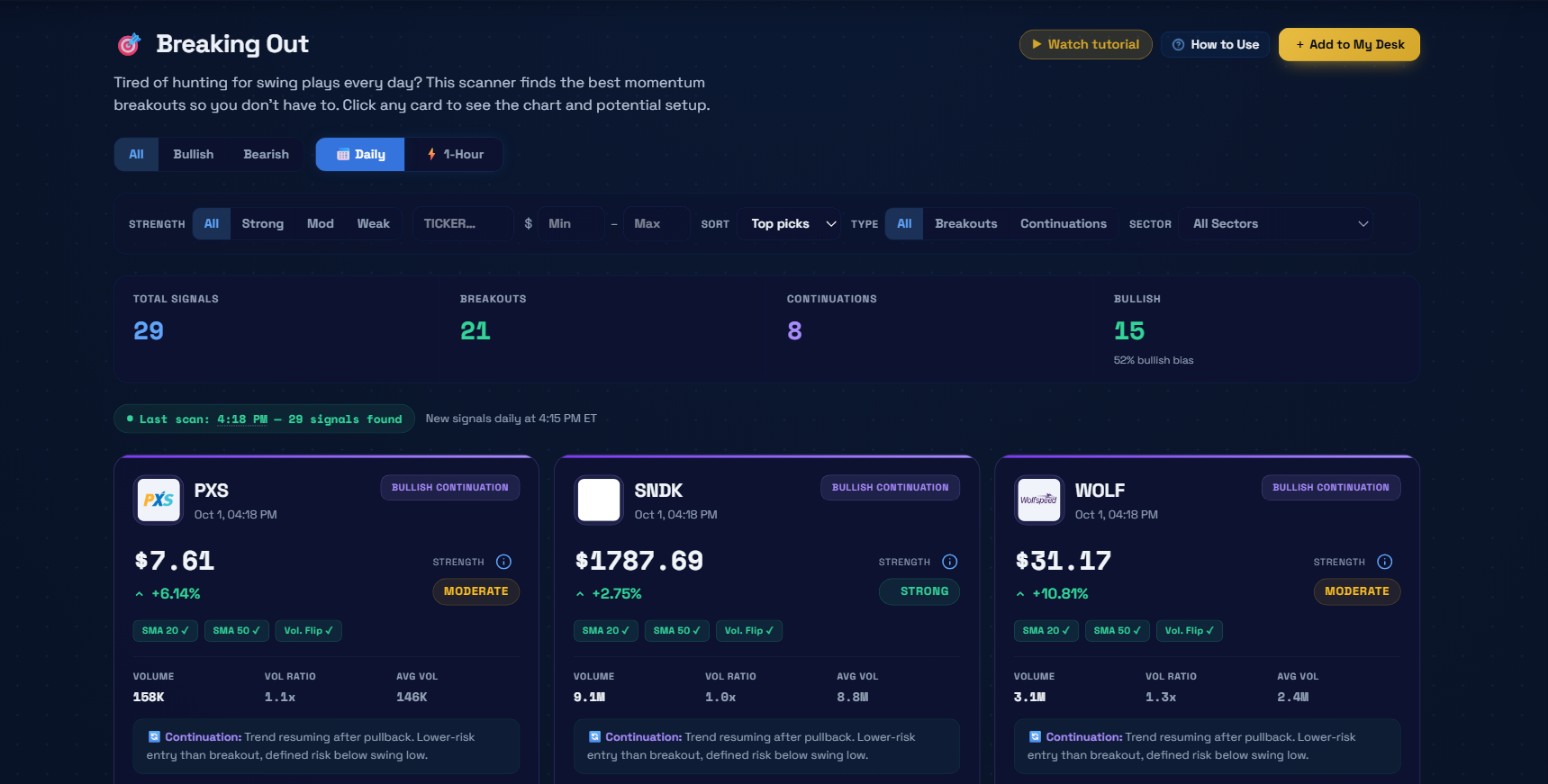The image size is (1548, 784).
Task: Select the Bearish direction filter
Action: (x=266, y=154)
